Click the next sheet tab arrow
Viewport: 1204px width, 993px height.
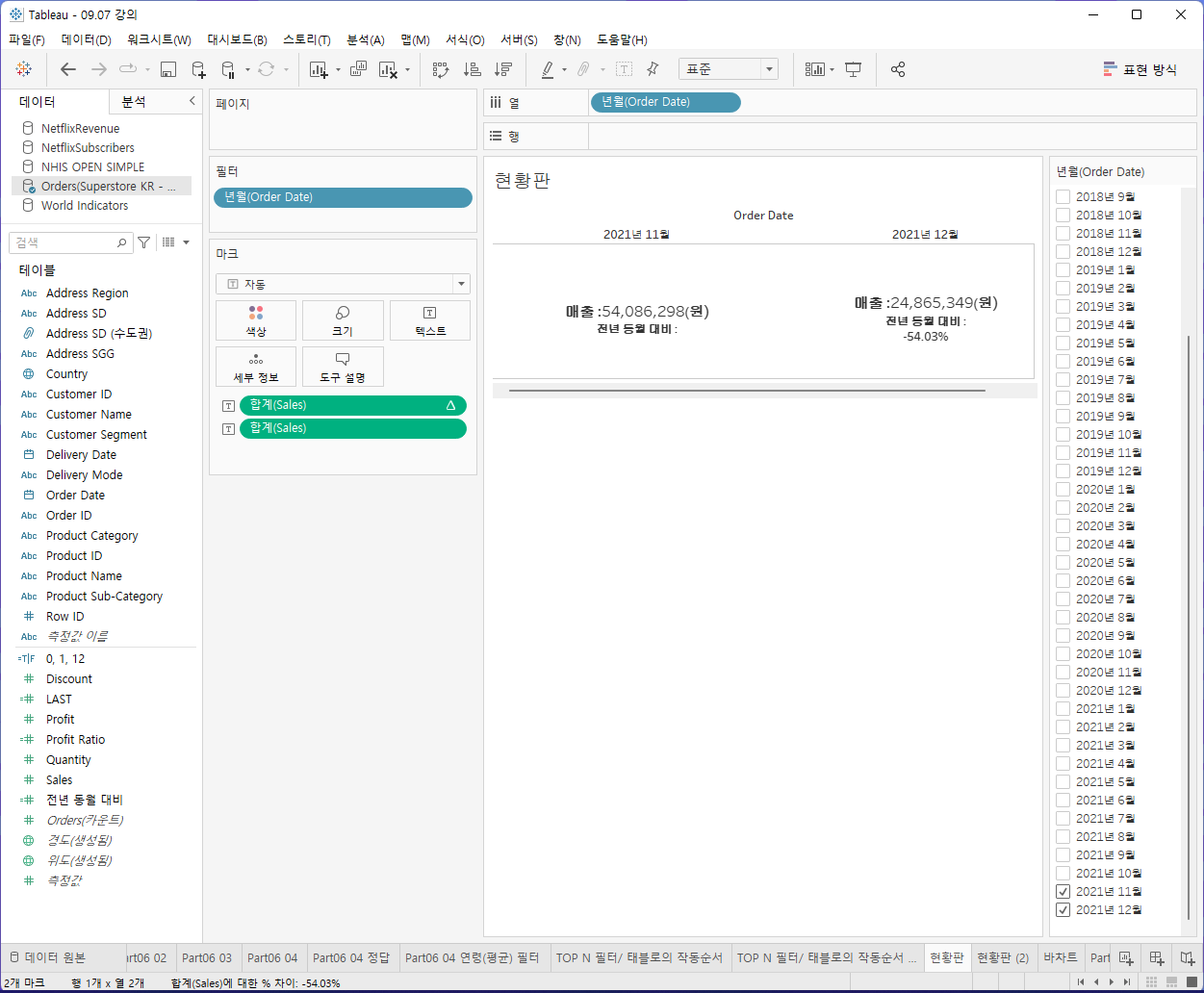tap(1112, 982)
